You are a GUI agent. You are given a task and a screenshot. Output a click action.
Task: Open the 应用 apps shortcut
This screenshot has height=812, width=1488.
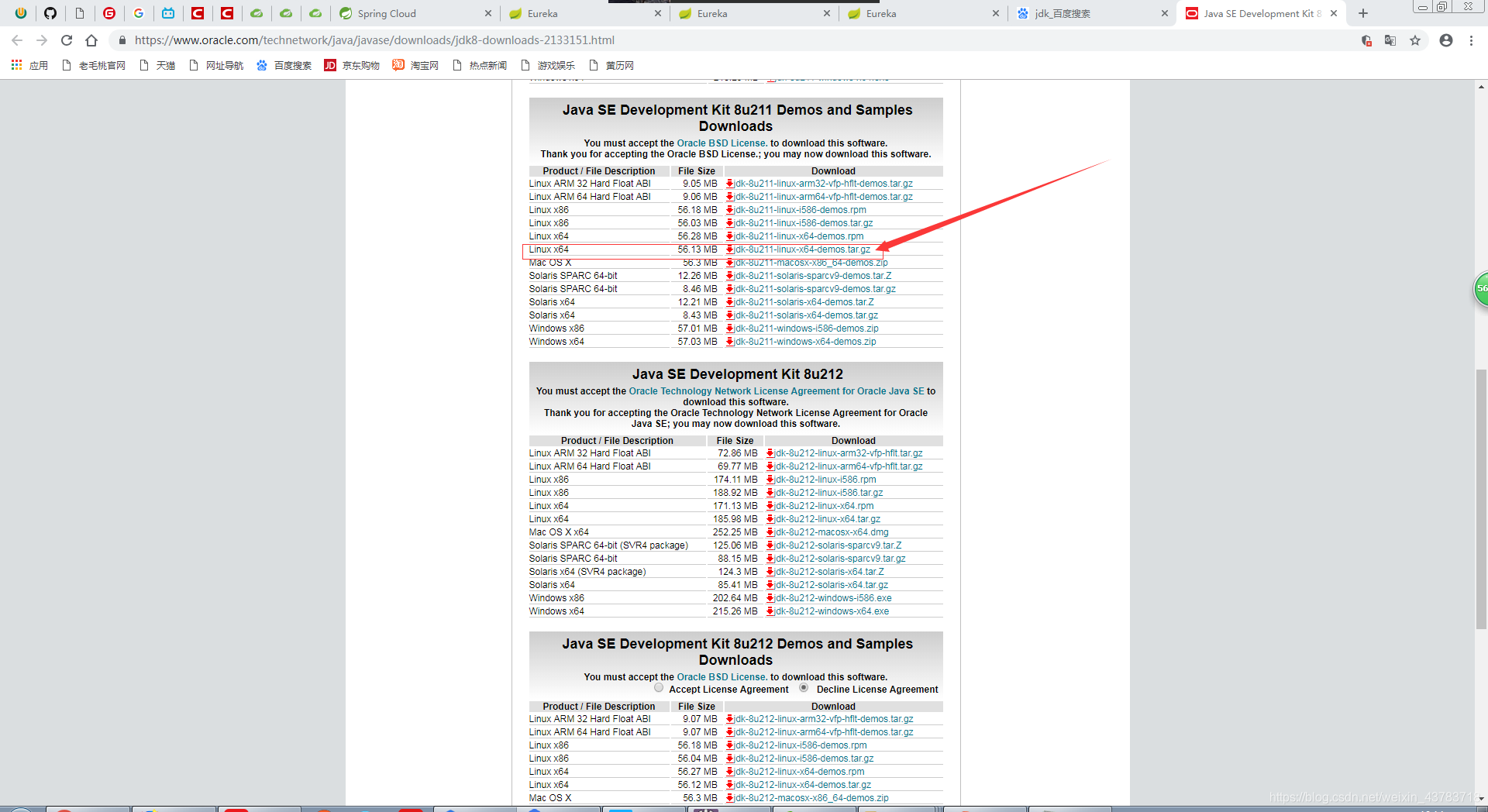click(29, 66)
